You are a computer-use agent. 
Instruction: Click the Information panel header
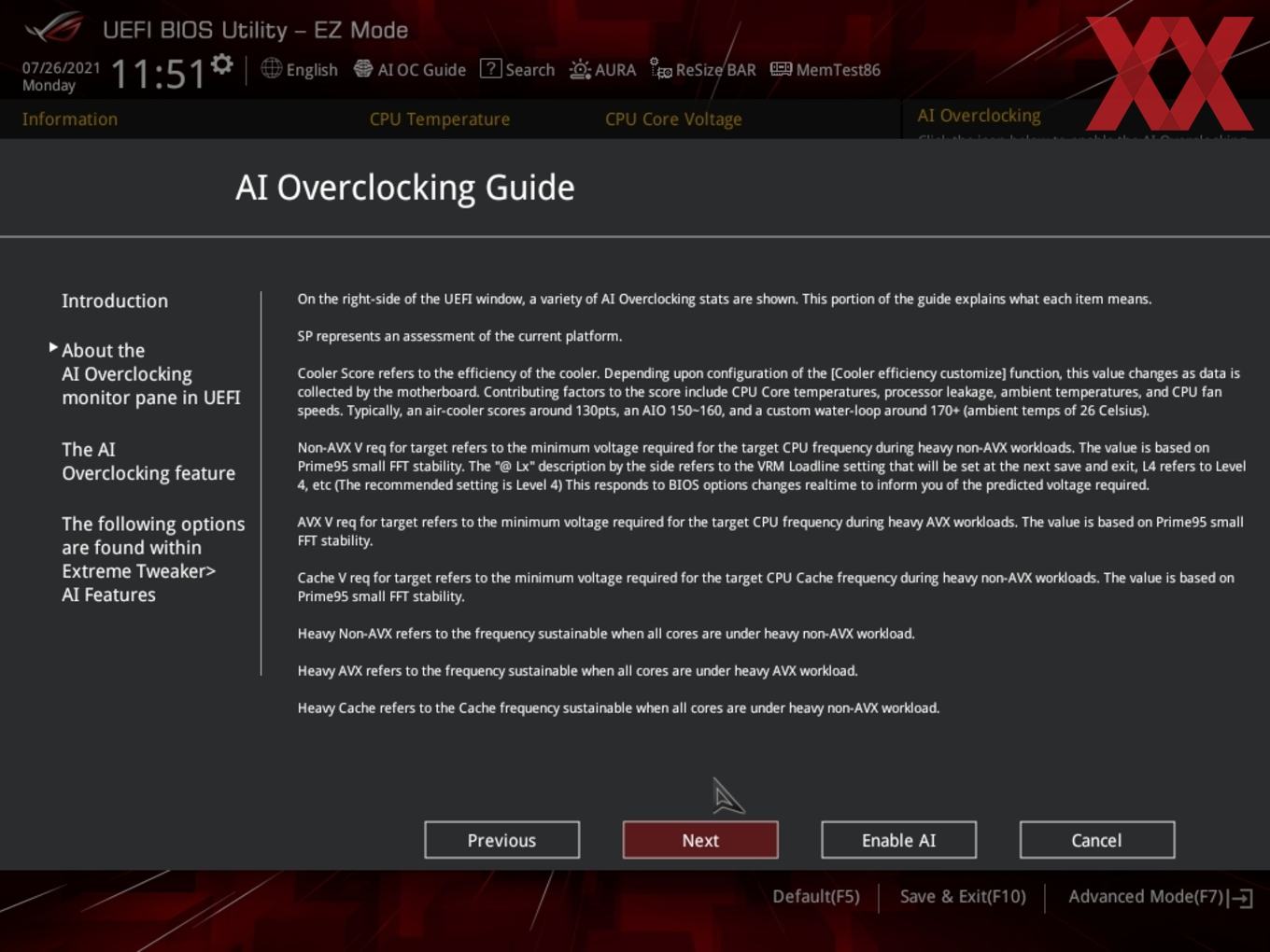[70, 119]
